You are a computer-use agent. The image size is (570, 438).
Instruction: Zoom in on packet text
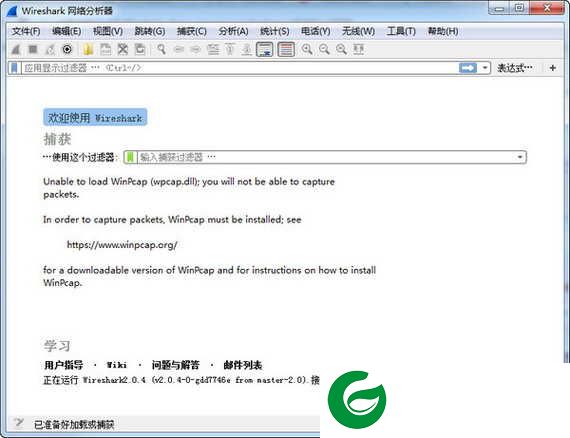click(x=307, y=49)
